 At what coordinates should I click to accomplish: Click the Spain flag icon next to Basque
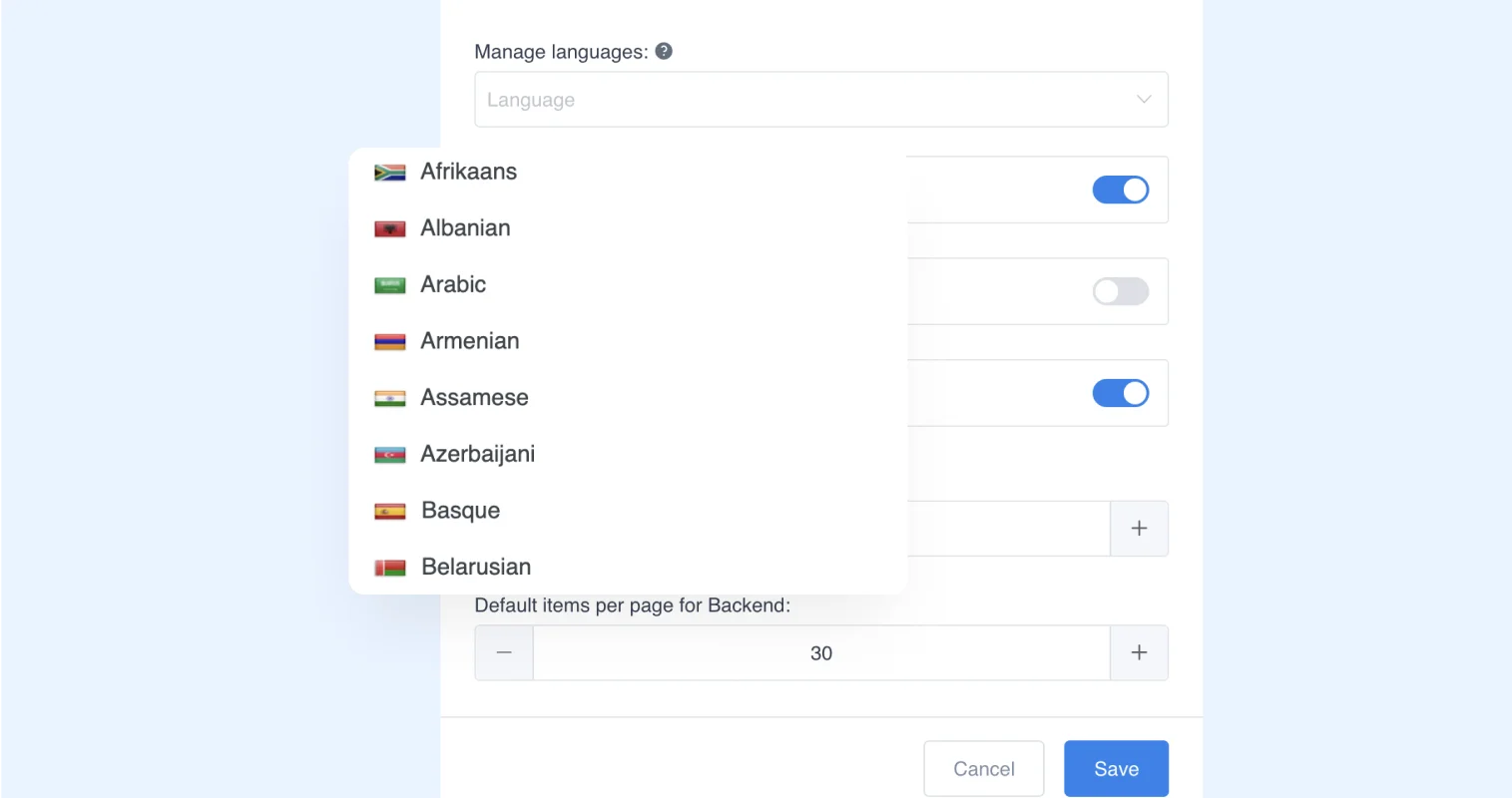coord(389,512)
